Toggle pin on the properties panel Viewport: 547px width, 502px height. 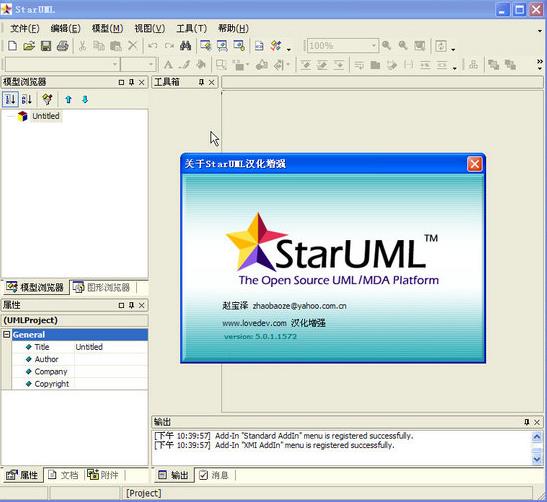(132, 305)
